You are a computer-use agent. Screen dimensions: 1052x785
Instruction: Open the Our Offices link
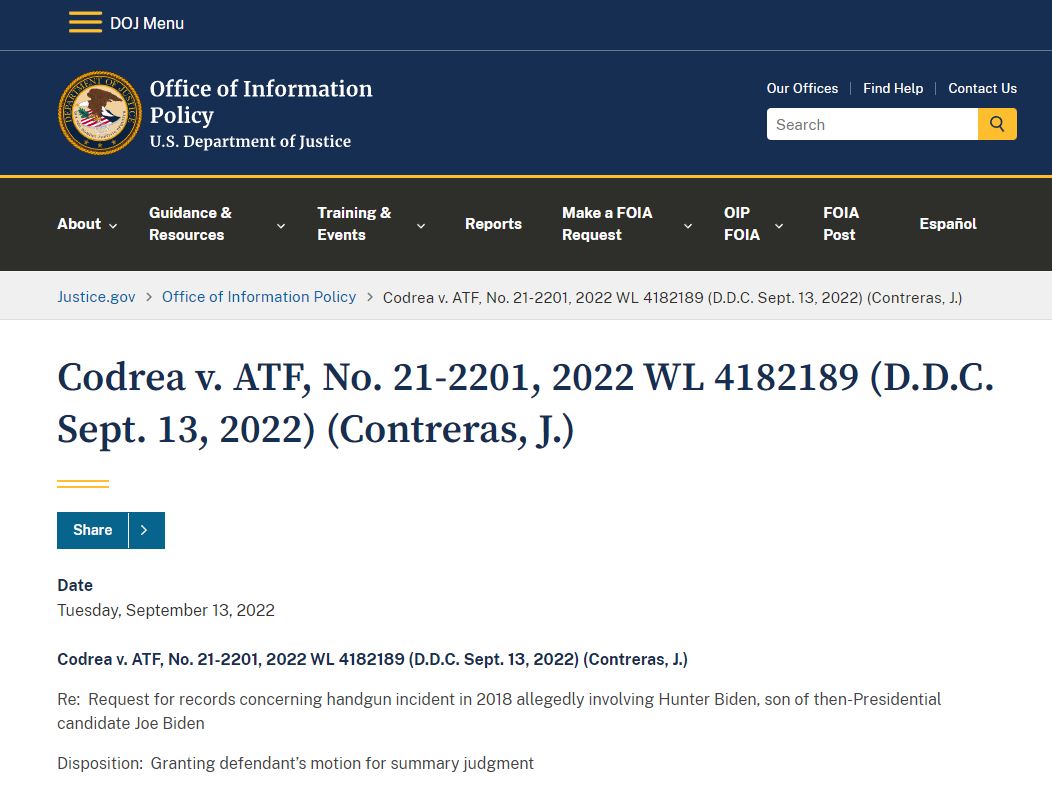click(x=802, y=89)
